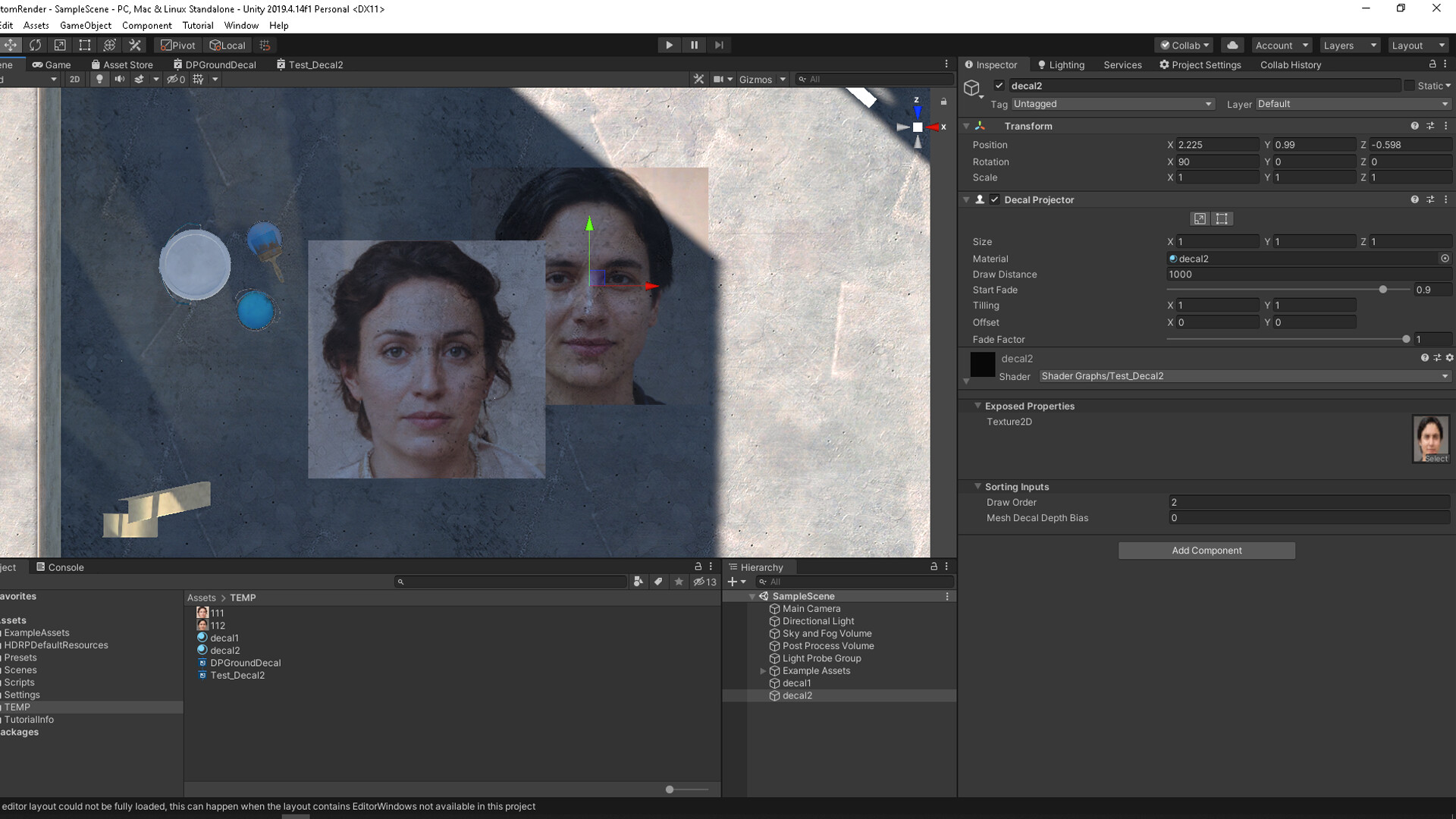
Task: Select the Rotate tool in the toolbar
Action: tap(36, 45)
